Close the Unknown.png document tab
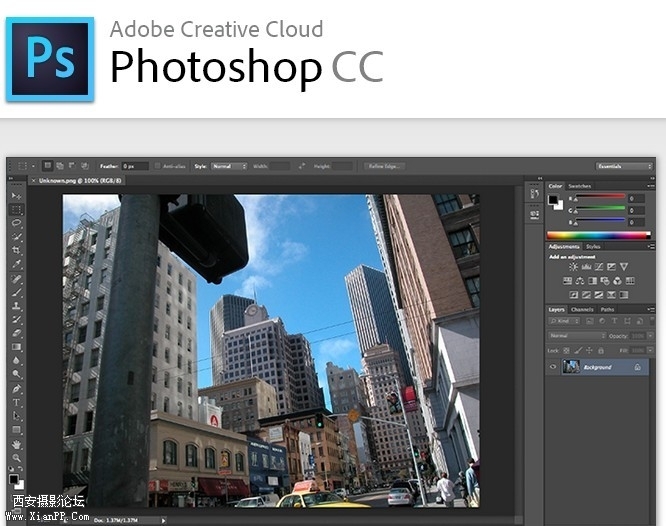 (x=33, y=181)
